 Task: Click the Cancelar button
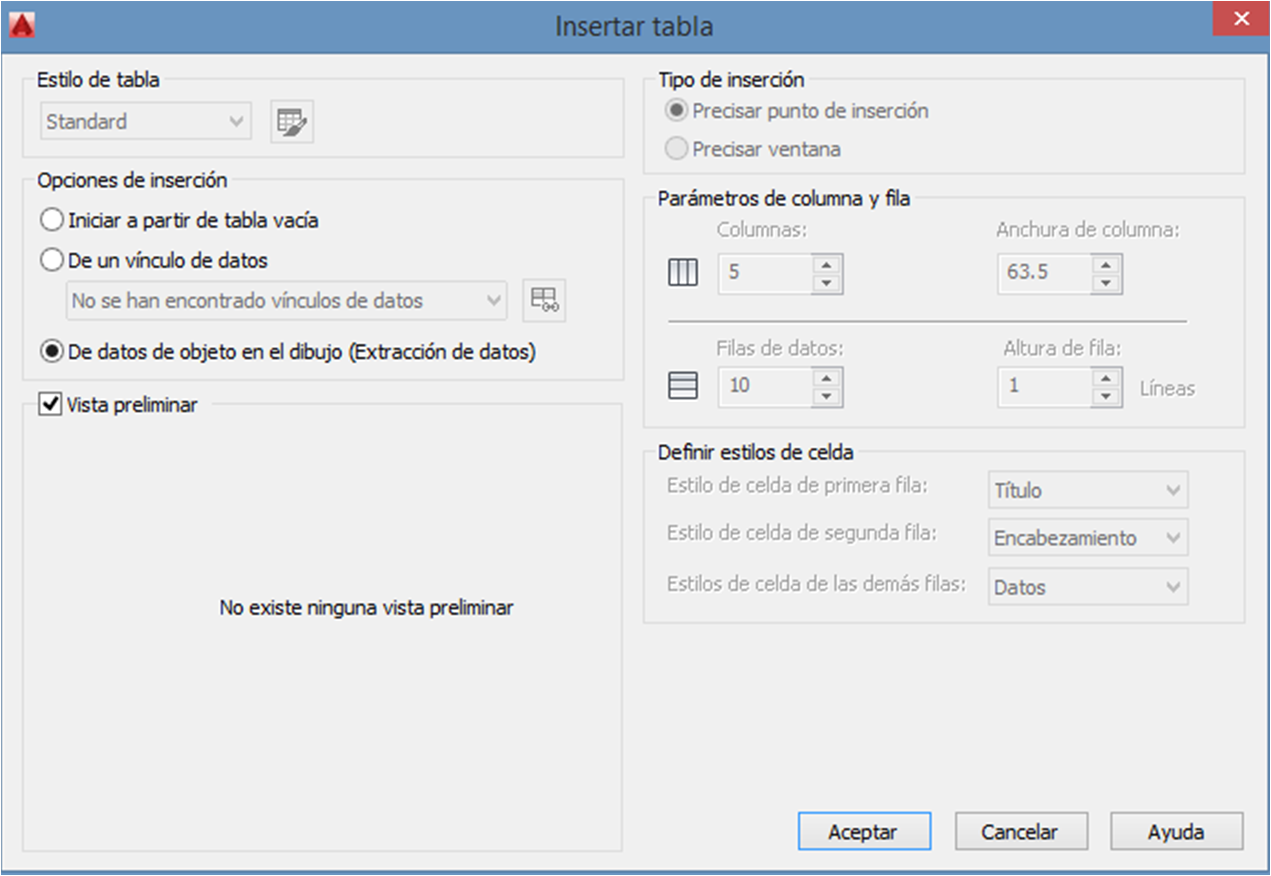[1020, 832]
